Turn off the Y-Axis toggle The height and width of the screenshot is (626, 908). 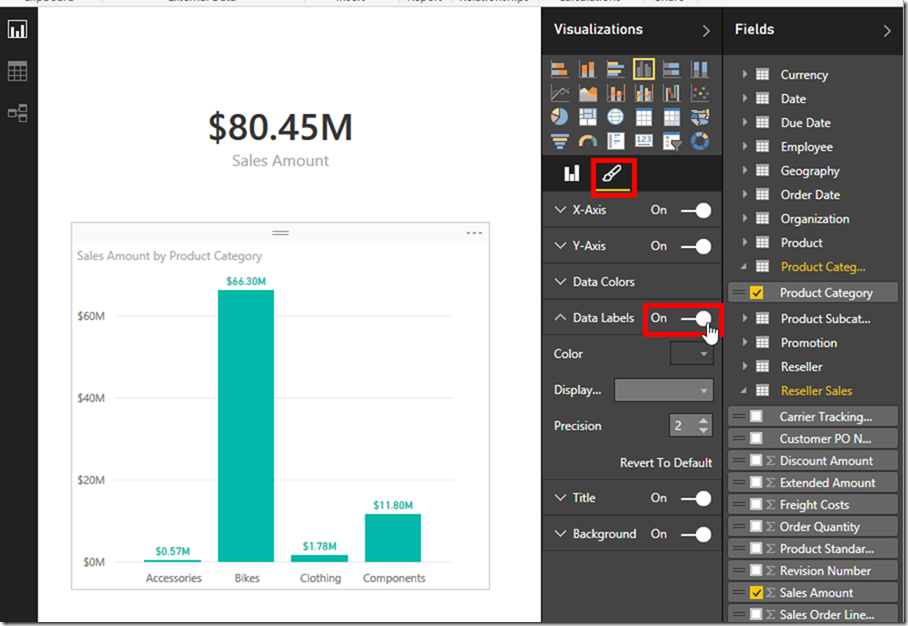pyautogui.click(x=696, y=247)
